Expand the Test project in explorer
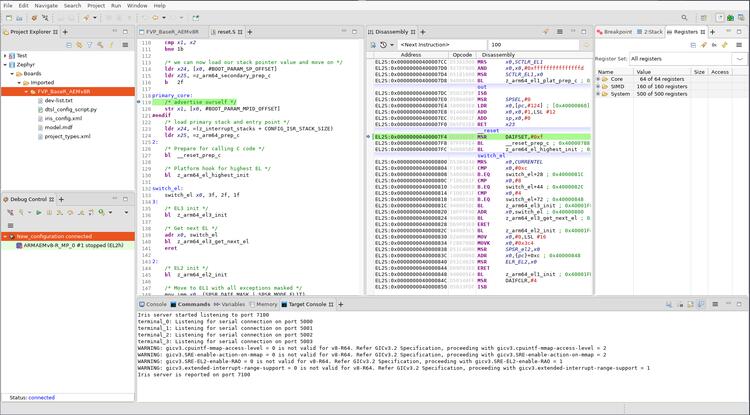This screenshot has height=415, width=750. pos(6,55)
